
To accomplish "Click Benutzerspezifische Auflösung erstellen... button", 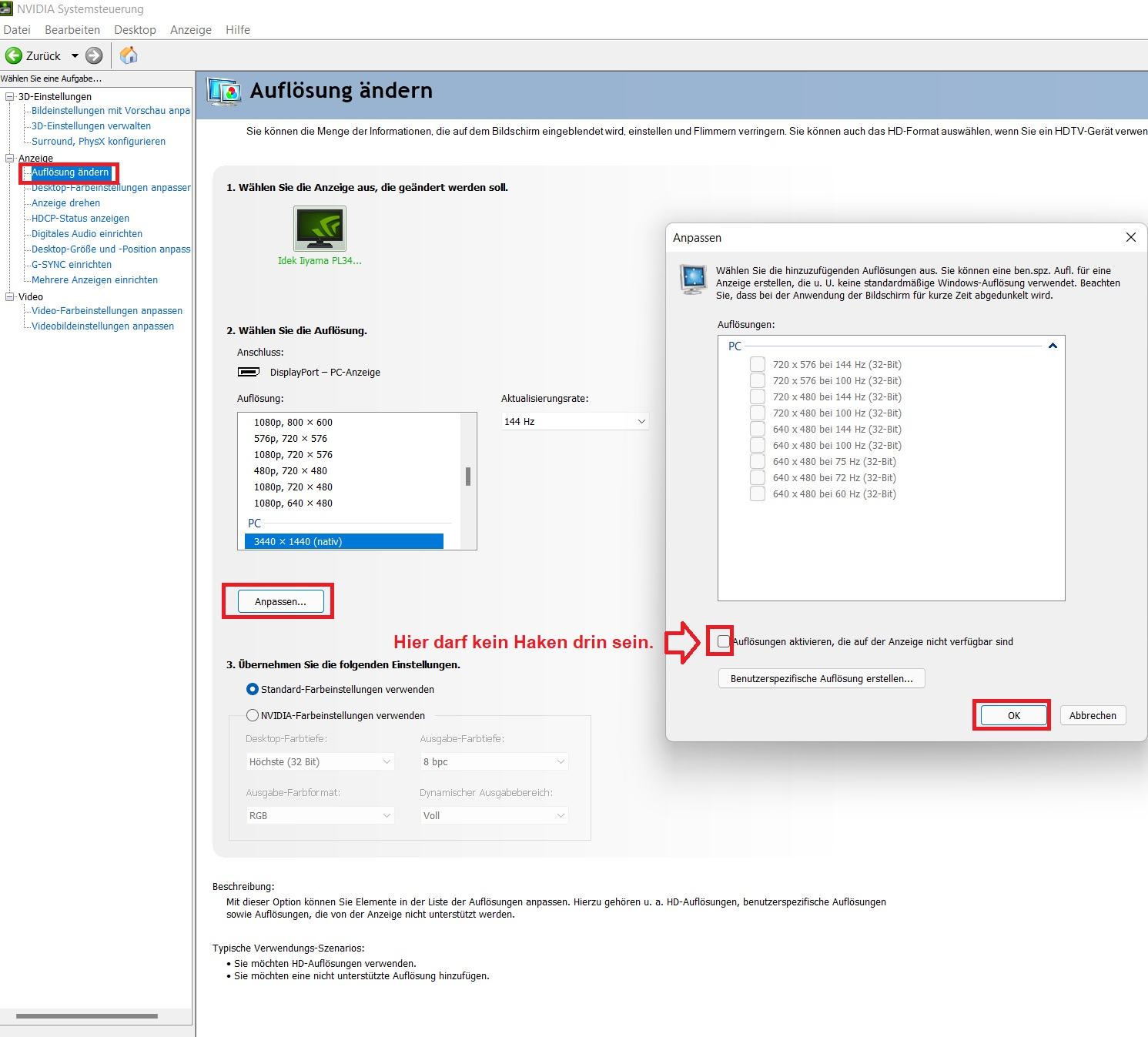I will coord(822,678).
